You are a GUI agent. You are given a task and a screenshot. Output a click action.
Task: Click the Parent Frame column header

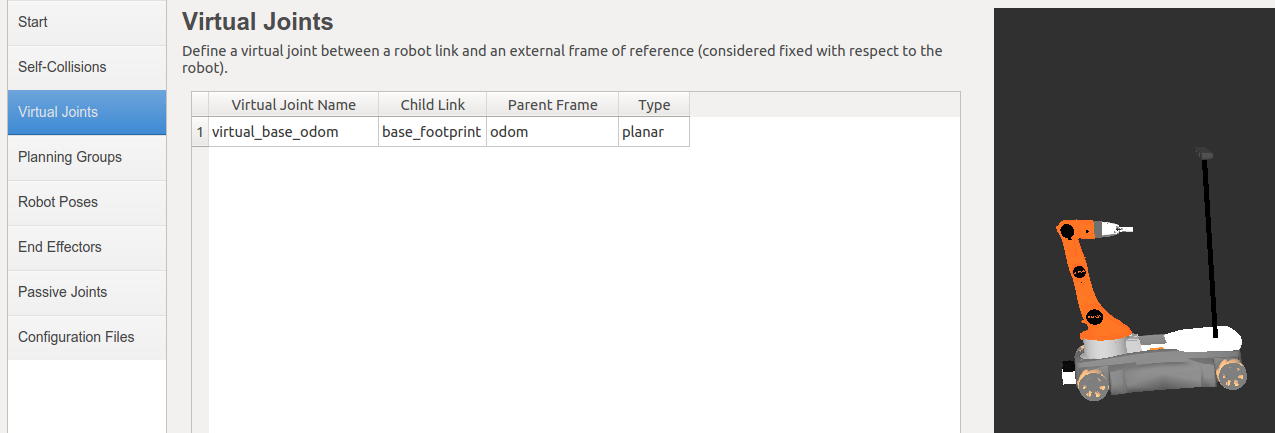(552, 105)
